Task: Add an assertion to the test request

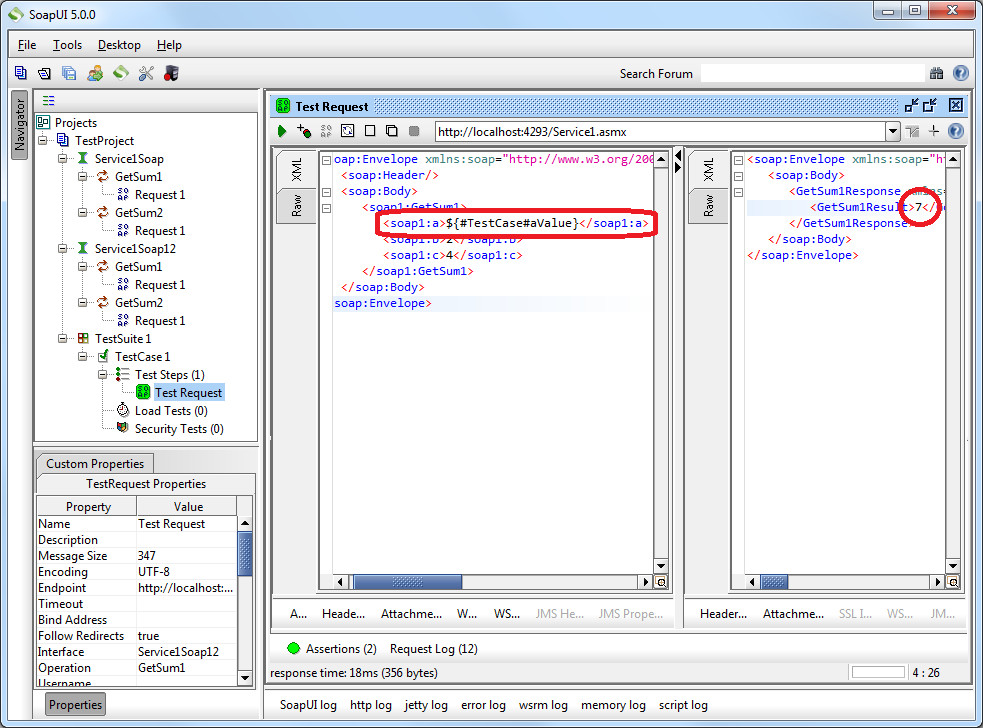Action: [304, 131]
